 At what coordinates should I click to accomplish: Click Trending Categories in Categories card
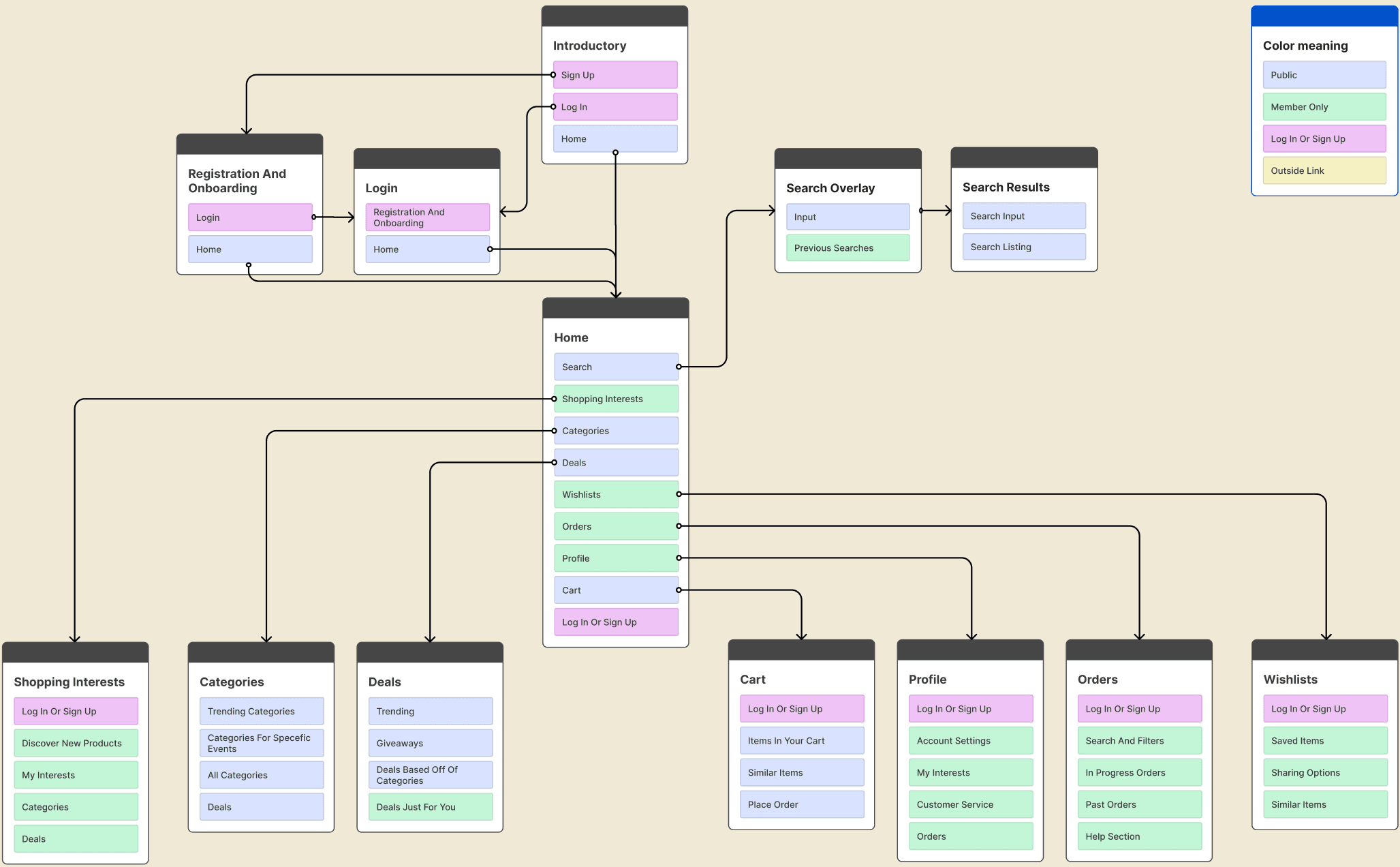pyautogui.click(x=261, y=711)
